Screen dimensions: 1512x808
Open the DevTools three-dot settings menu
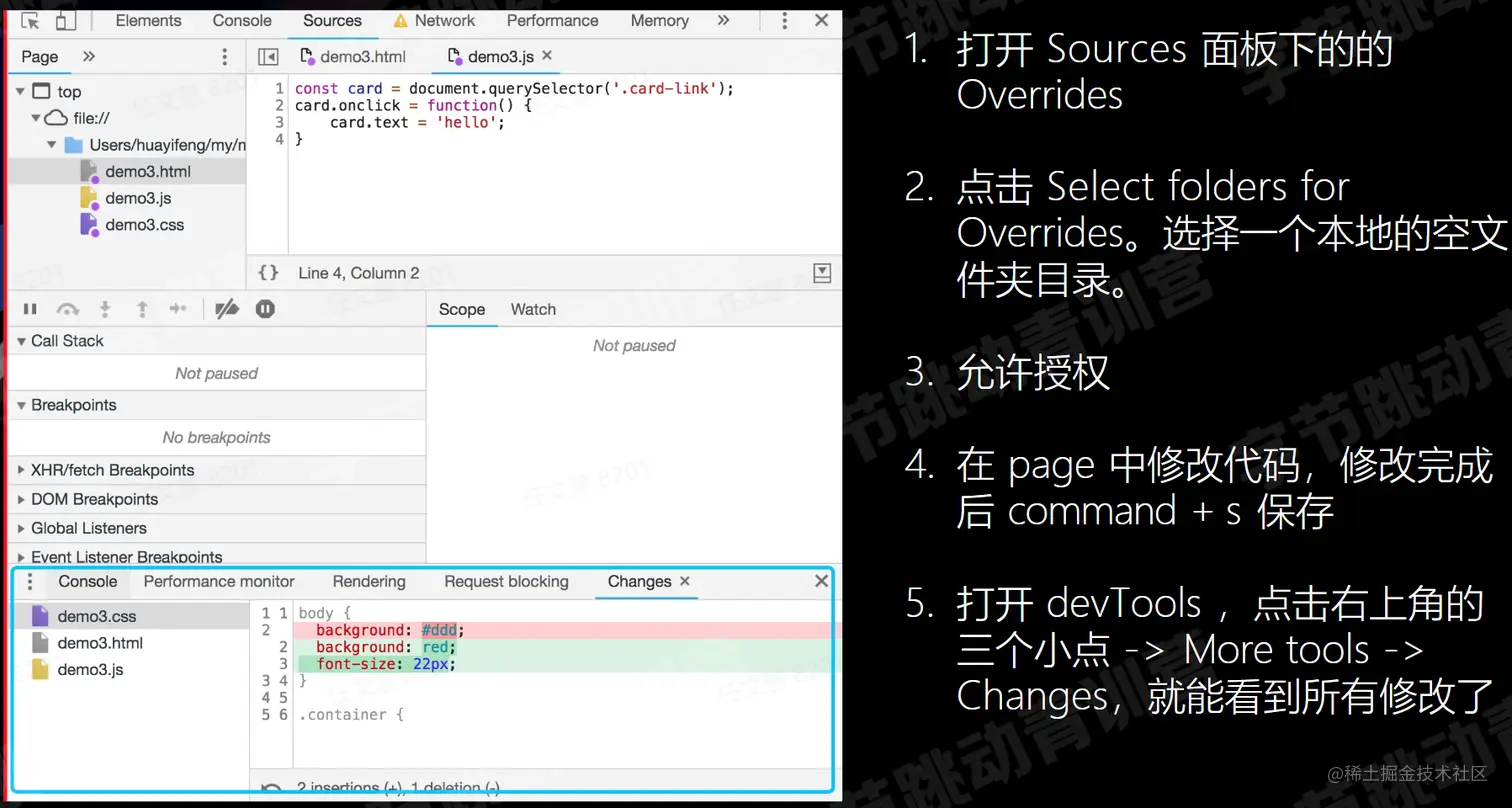(785, 21)
